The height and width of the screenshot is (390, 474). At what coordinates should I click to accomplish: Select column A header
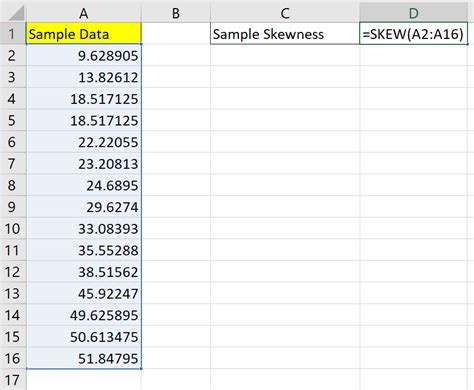click(x=84, y=13)
